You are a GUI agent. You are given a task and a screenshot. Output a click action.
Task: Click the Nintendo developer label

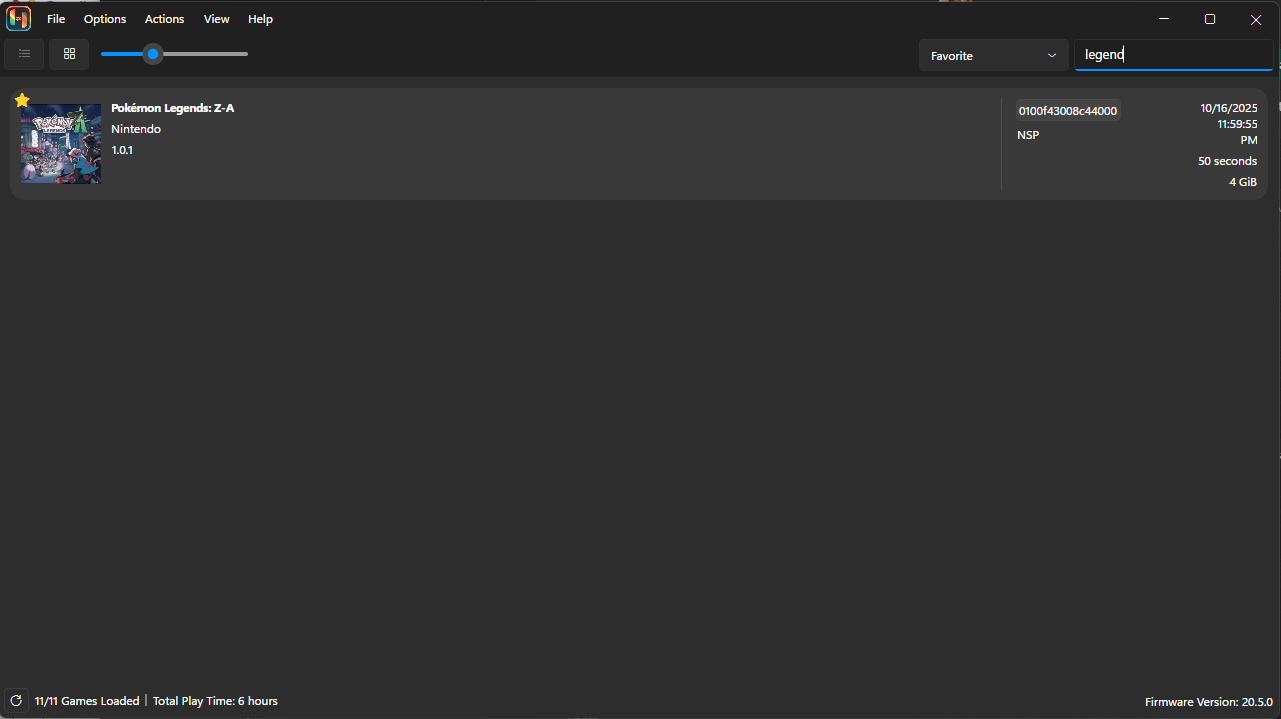(136, 129)
